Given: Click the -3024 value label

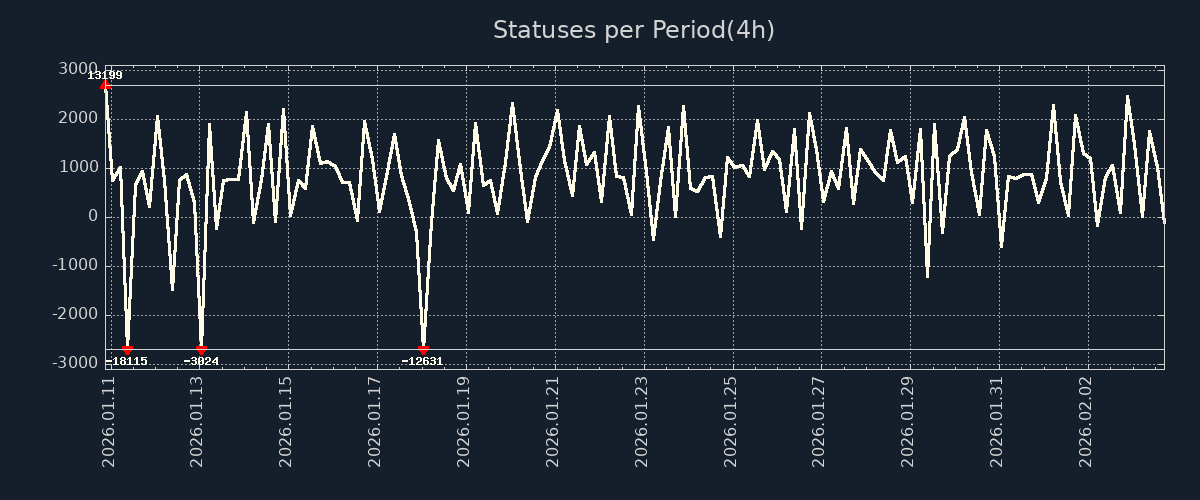Looking at the screenshot, I should (201, 361).
